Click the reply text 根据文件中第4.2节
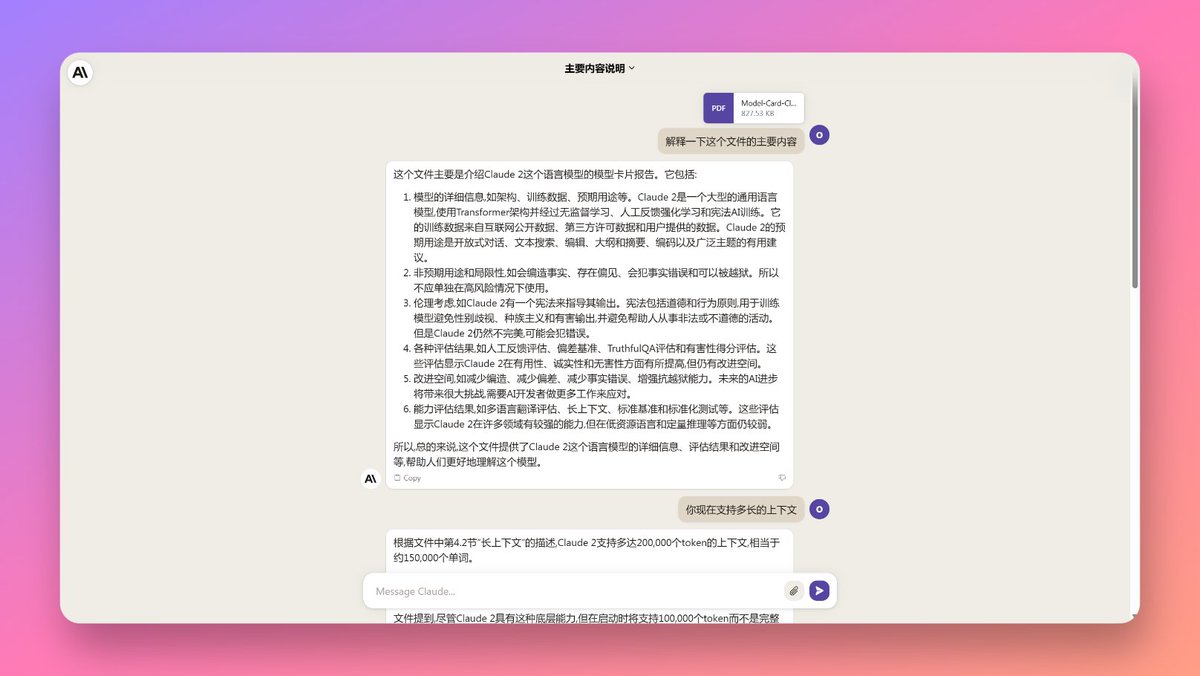This screenshot has height=676, width=1200. [588, 550]
